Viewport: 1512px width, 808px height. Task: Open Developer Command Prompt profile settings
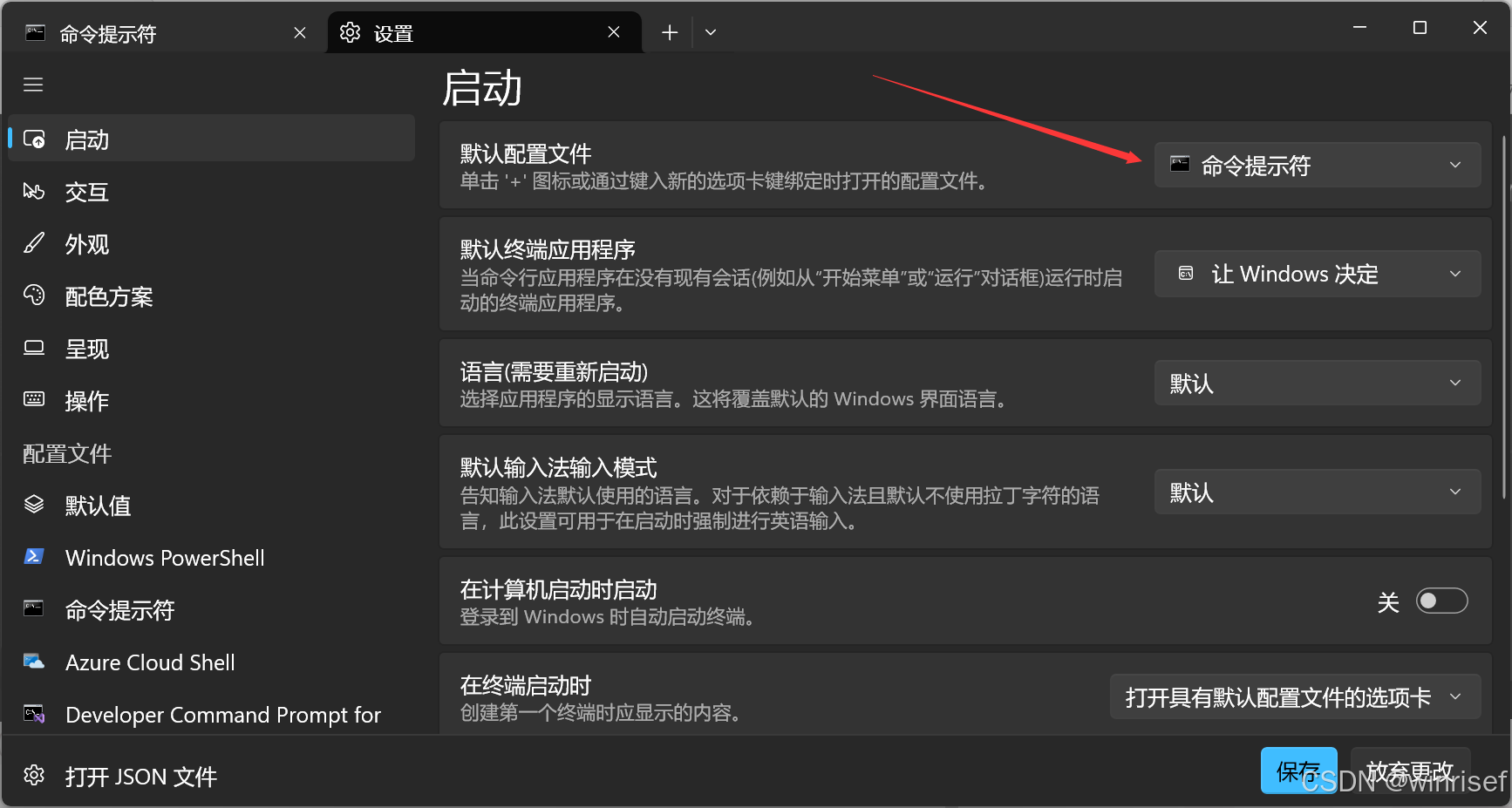(x=212, y=715)
